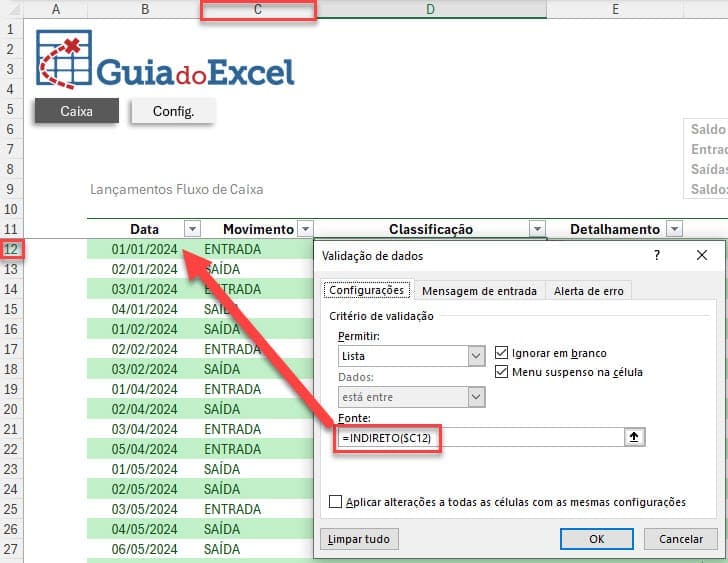Collapse the Fonte range selector arrow icon
The width and height of the screenshot is (728, 563).
point(634,437)
